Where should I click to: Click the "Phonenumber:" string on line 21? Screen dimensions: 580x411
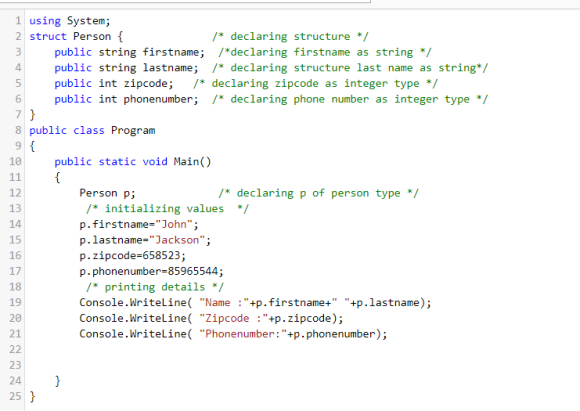[243, 334]
